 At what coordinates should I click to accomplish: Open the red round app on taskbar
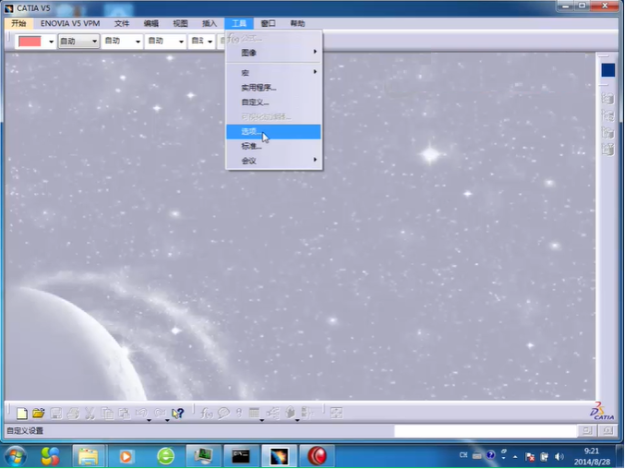click(x=317, y=456)
